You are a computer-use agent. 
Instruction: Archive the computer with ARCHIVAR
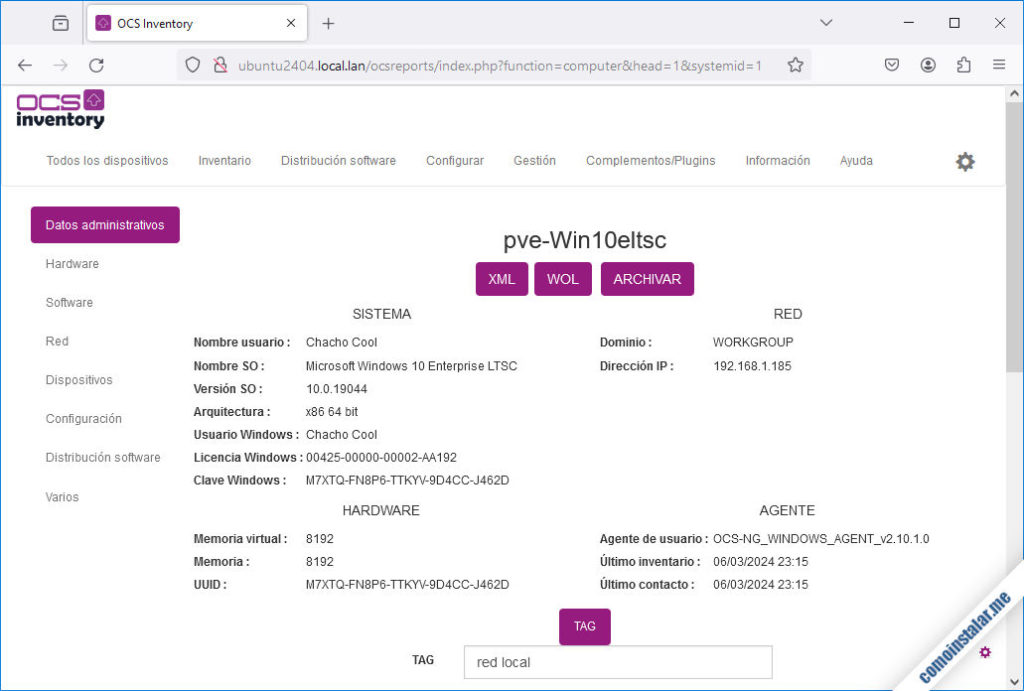pos(647,279)
